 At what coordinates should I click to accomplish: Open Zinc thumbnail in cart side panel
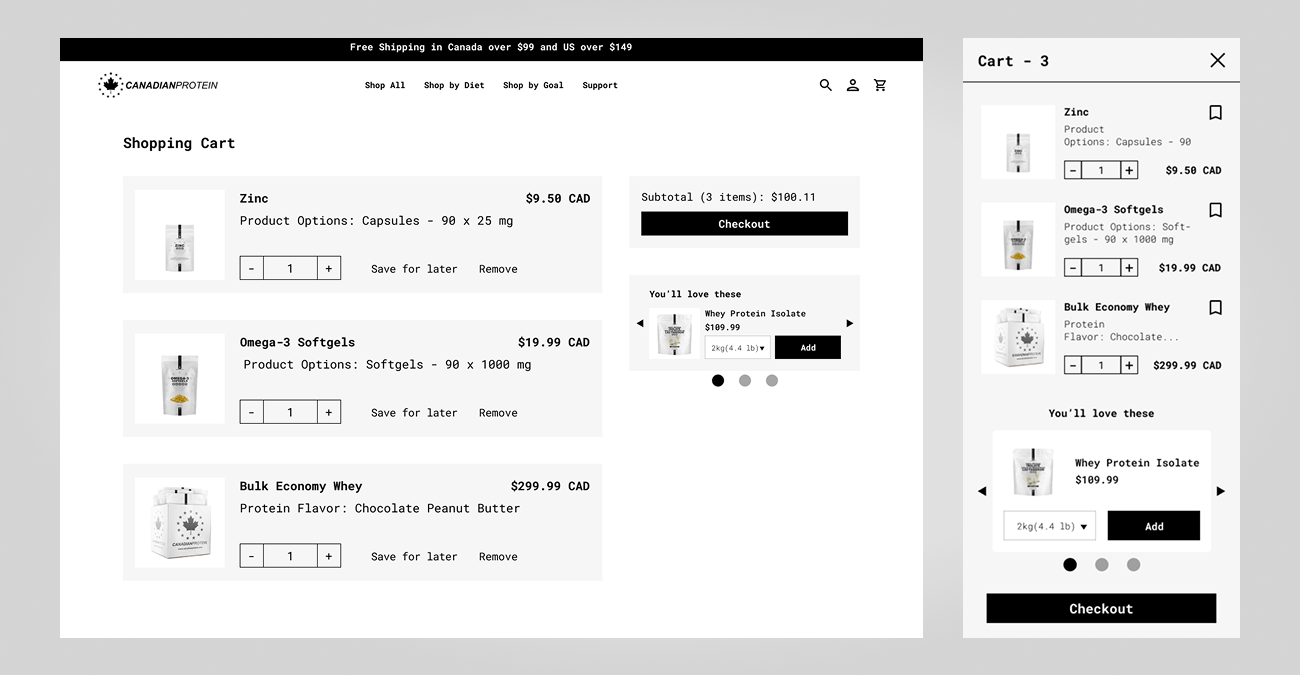pyautogui.click(x=1018, y=142)
